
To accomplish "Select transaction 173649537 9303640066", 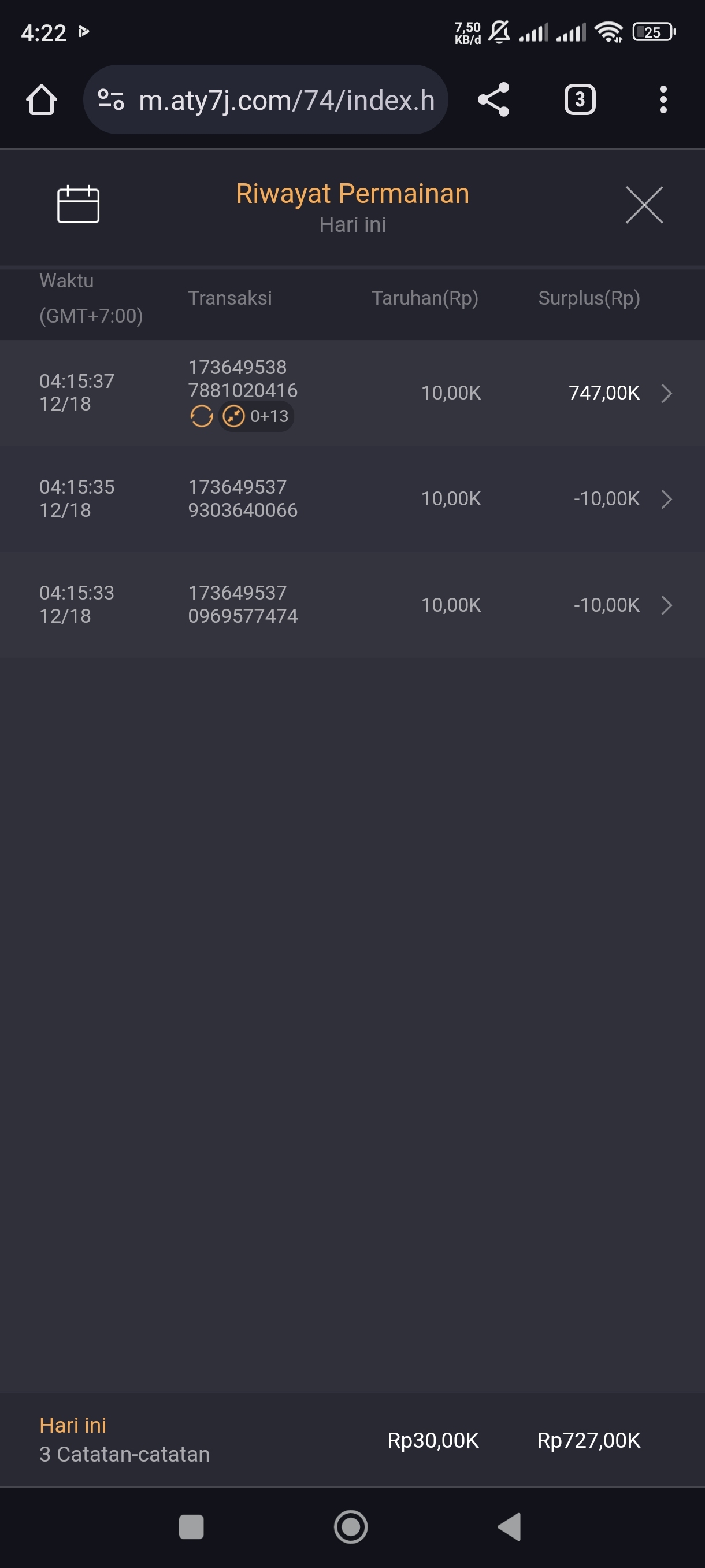I will point(242,498).
